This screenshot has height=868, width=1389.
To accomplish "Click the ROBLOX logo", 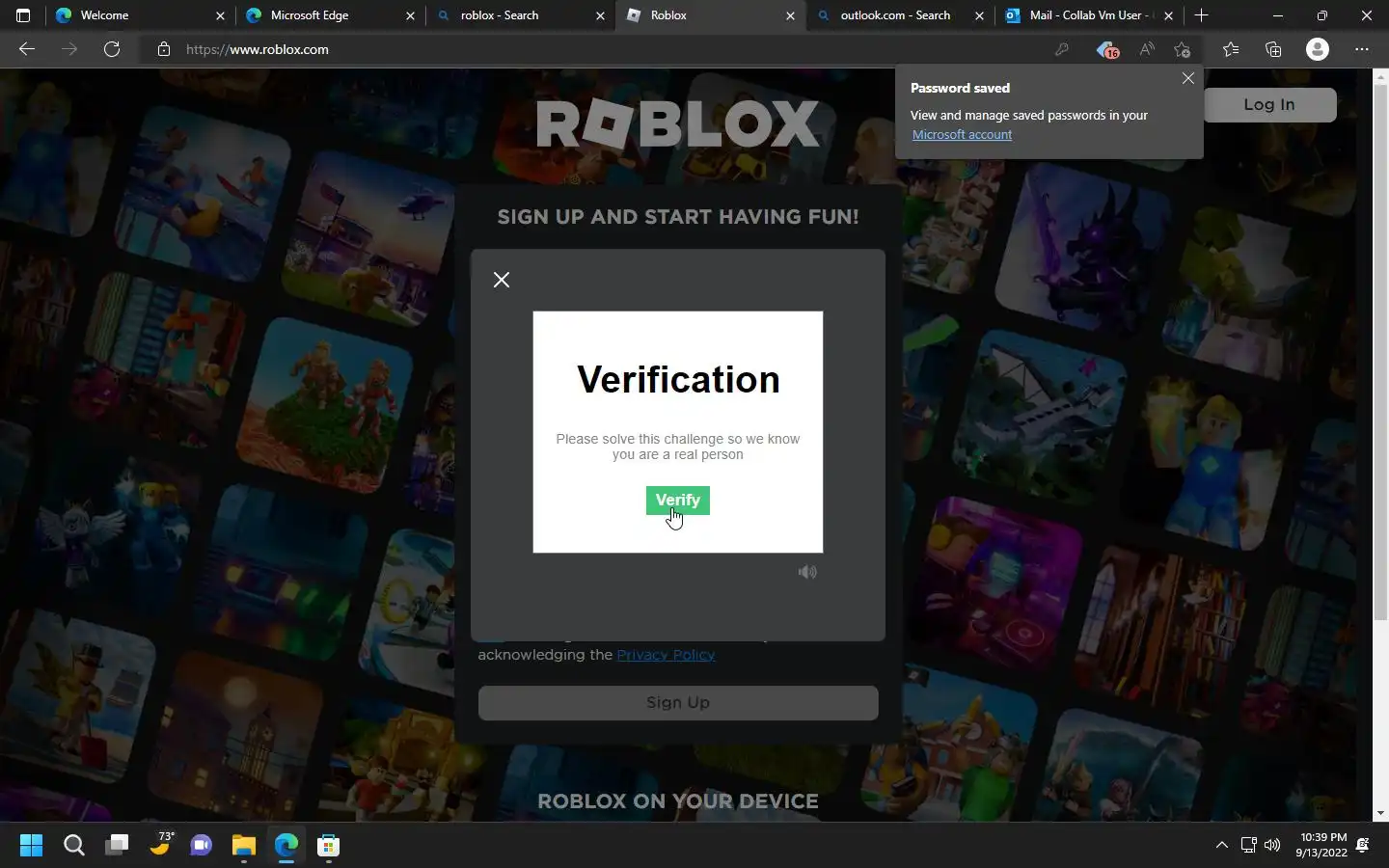I will 678,124.
